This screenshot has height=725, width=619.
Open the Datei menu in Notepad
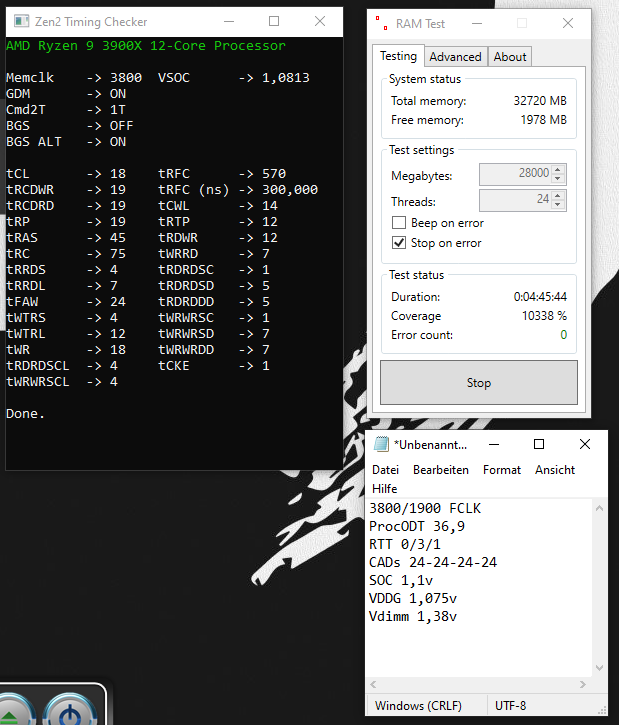pyautogui.click(x=385, y=470)
